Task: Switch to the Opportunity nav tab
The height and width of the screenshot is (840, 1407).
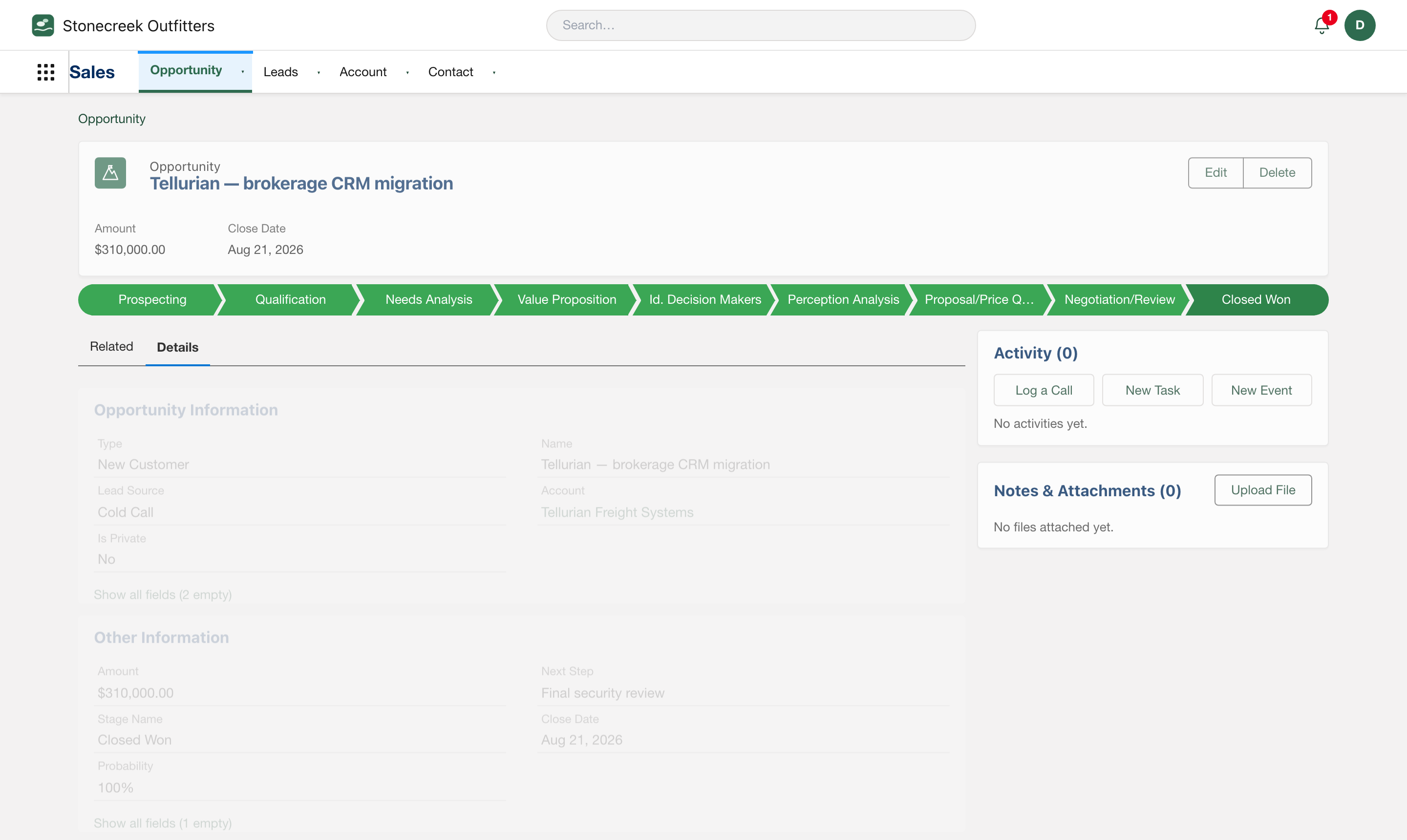Action: (x=186, y=70)
